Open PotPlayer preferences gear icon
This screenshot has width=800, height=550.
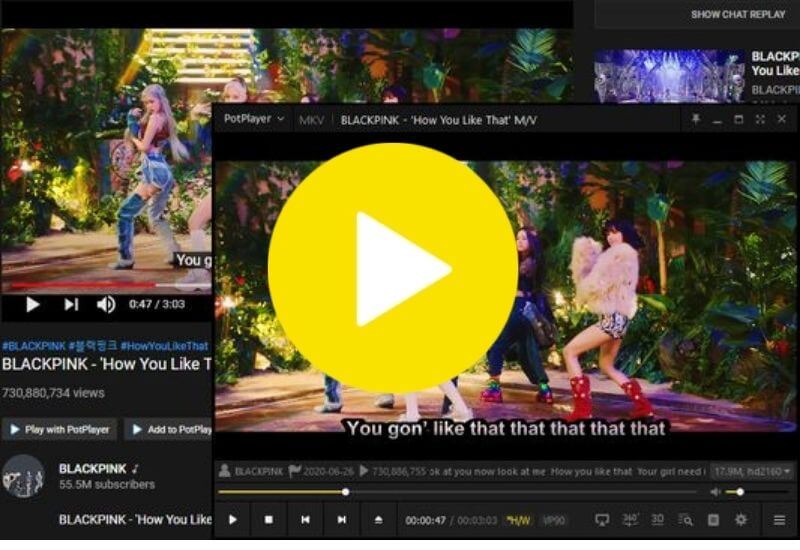[x=741, y=520]
